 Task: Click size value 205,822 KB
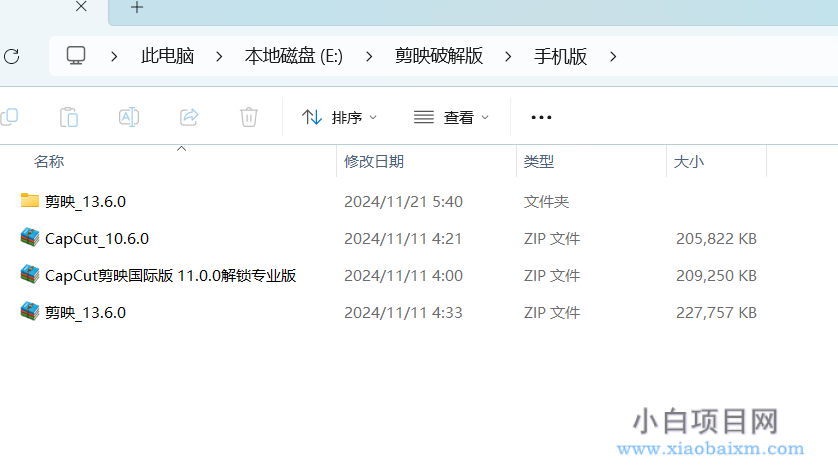[716, 238]
